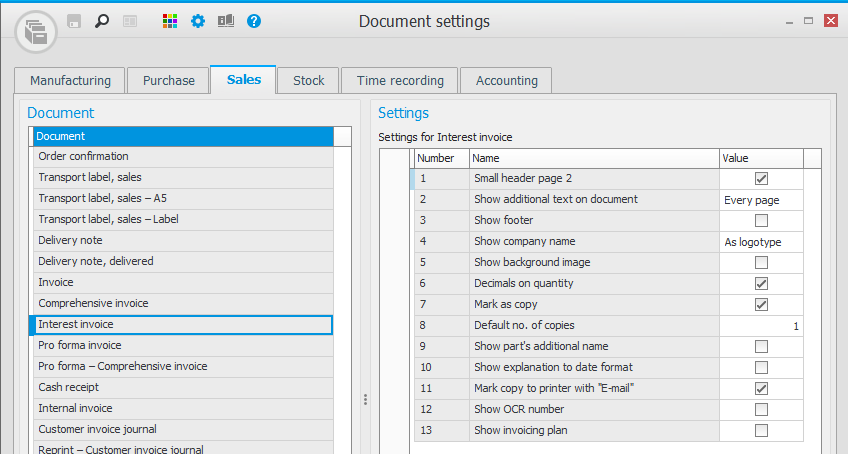The width and height of the screenshot is (848, 454).
Task: Click the round application menu button
Action: click(36, 32)
